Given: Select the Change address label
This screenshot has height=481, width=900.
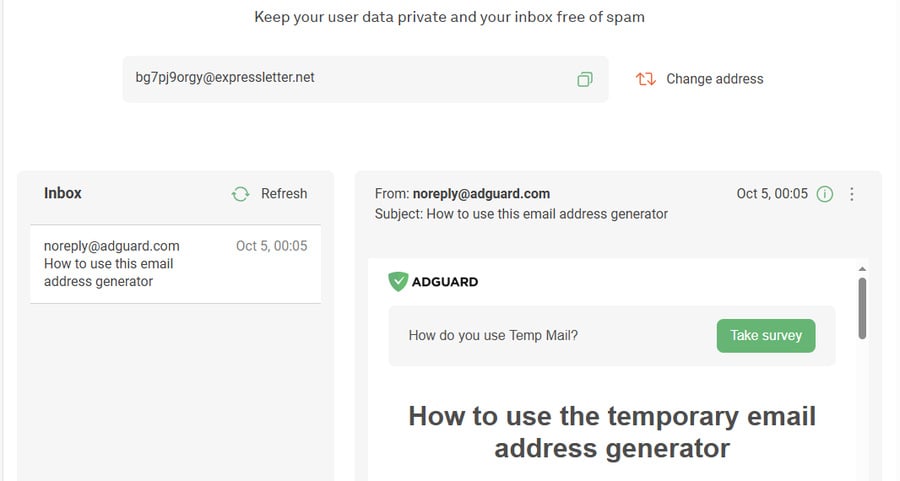Looking at the screenshot, I should click(x=715, y=79).
